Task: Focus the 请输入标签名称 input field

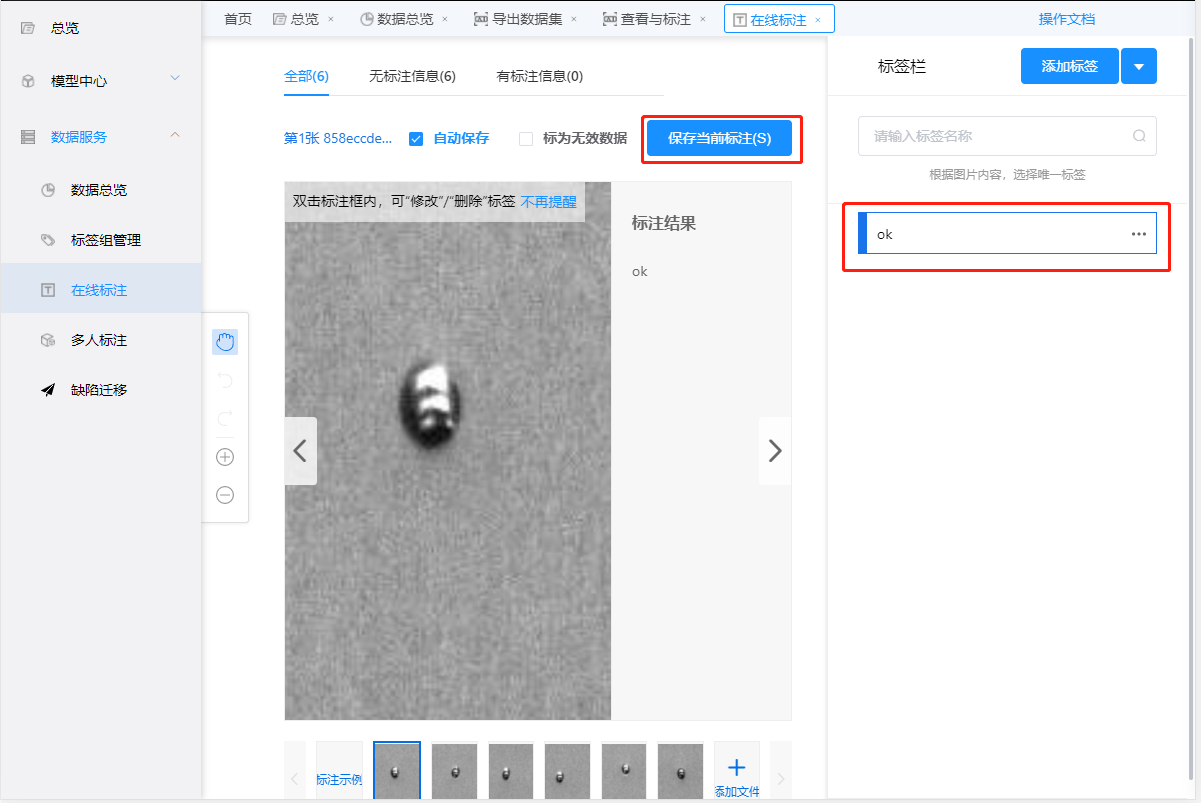Action: [x=1007, y=136]
